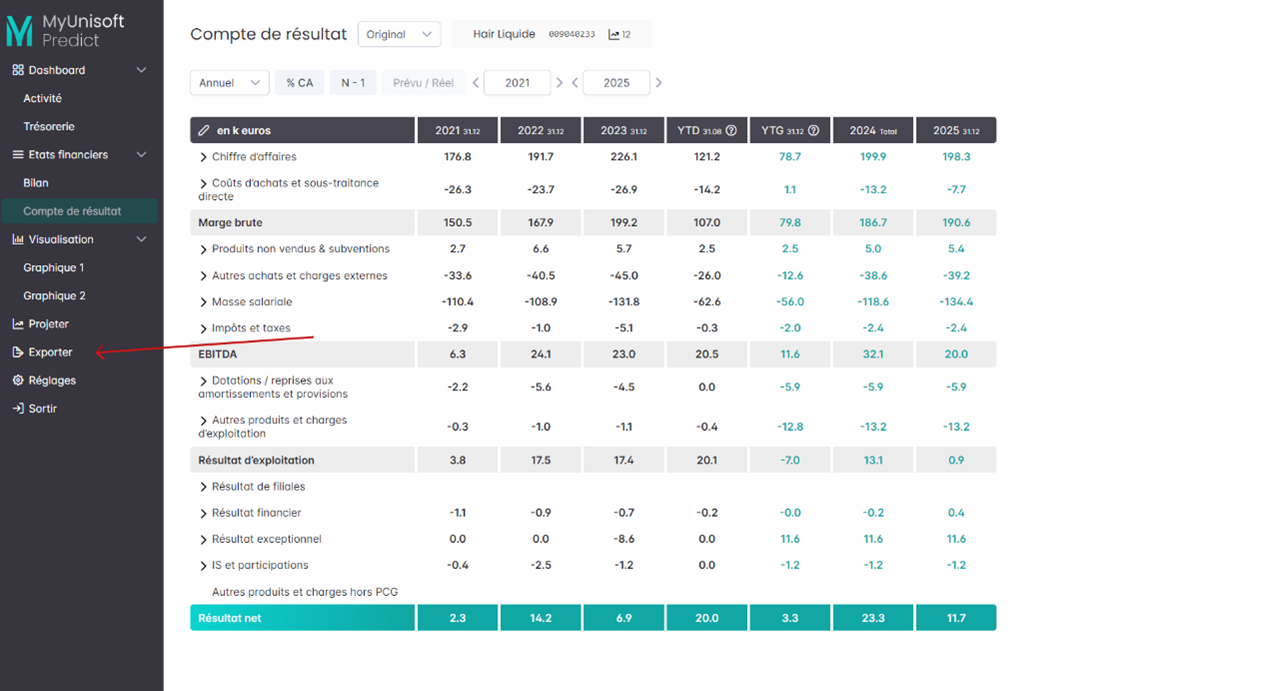Screen dimensions: 1268x691
Task: Open the Annuel period dropdown
Action: [229, 83]
